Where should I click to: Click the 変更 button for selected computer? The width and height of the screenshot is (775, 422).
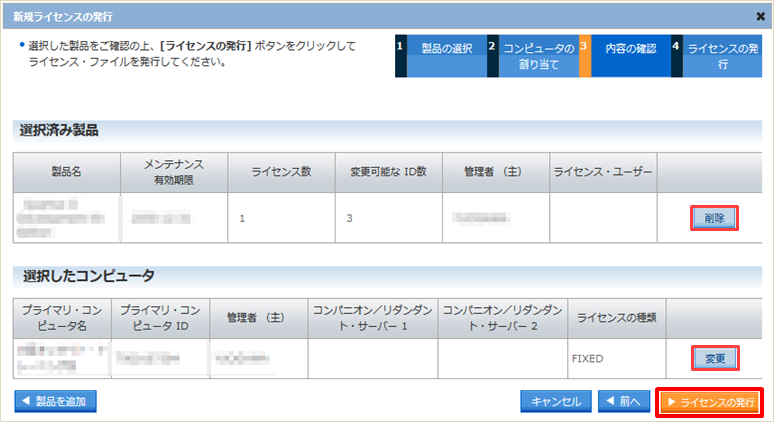(x=715, y=358)
